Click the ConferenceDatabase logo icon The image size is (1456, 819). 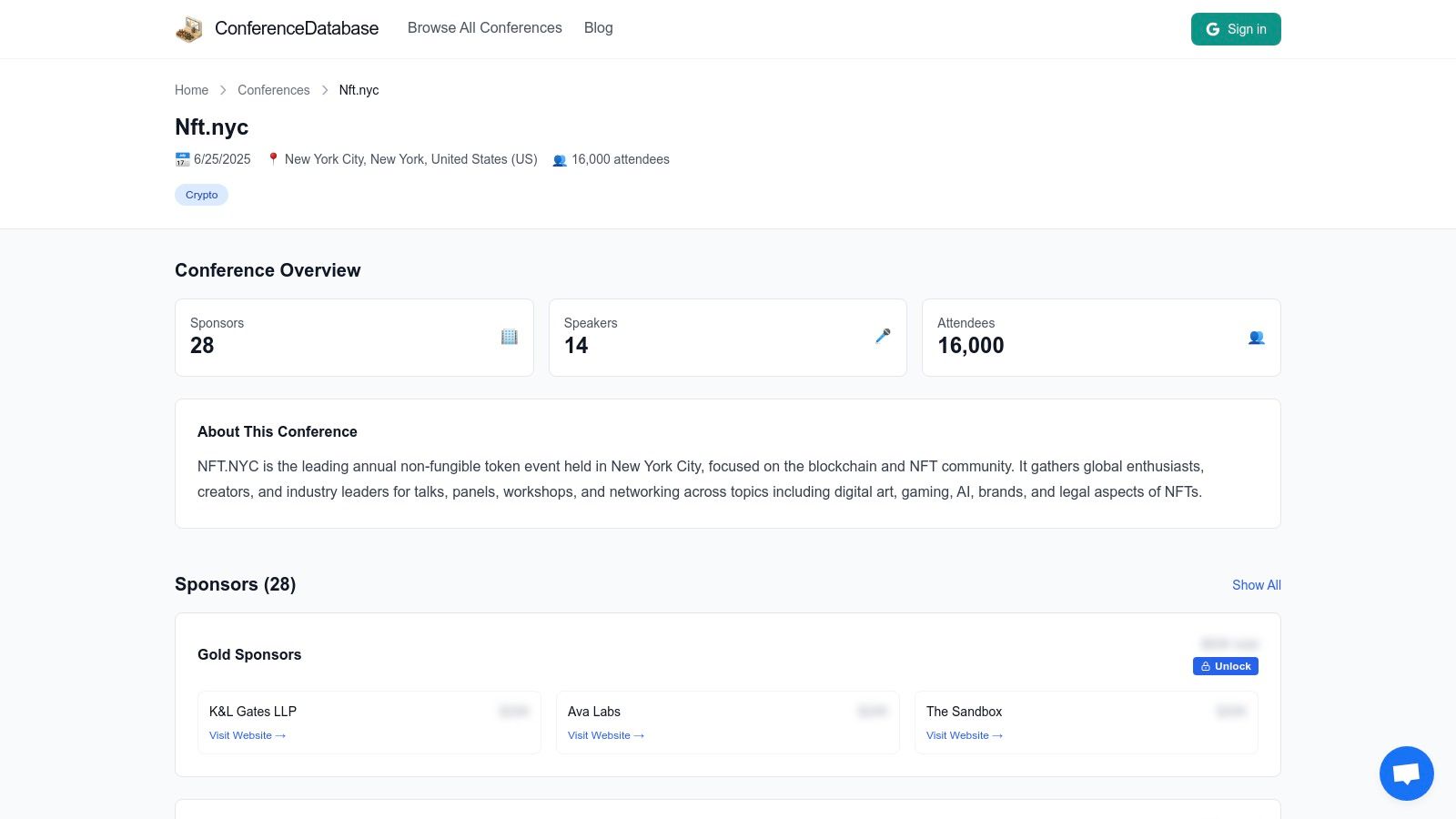pyautogui.click(x=189, y=29)
